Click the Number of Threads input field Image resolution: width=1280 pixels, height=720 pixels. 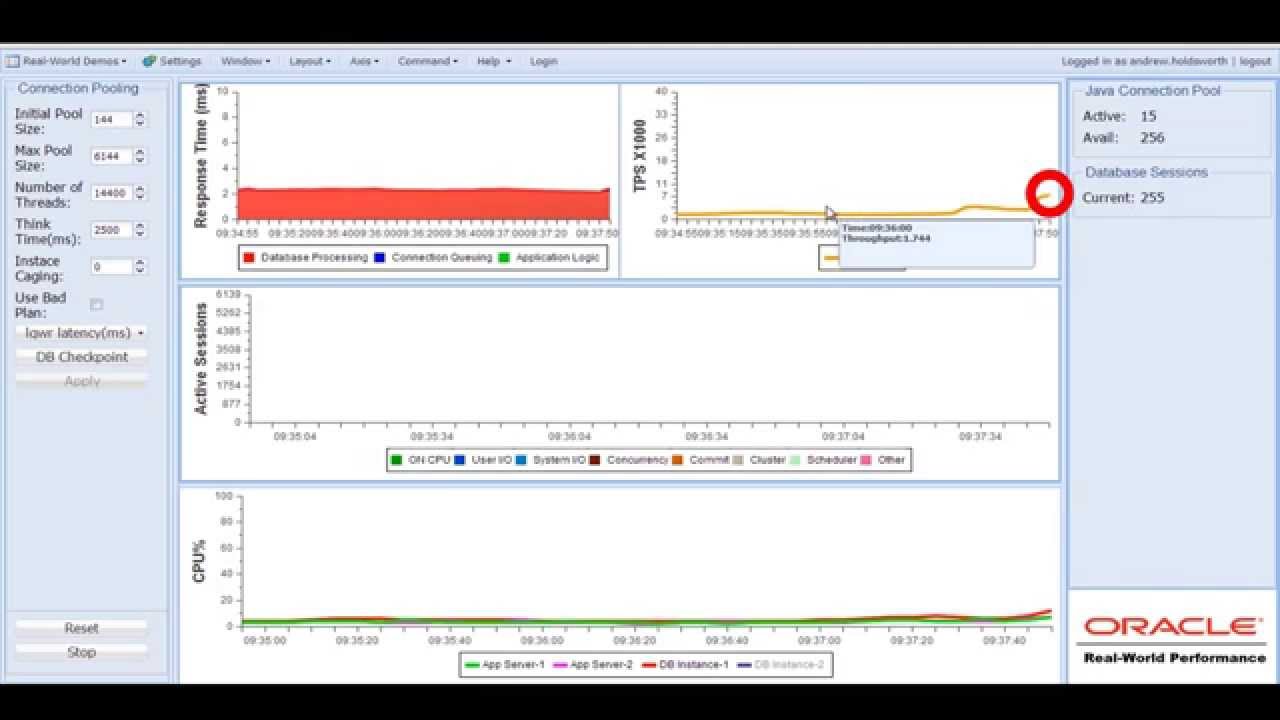[x=111, y=193]
